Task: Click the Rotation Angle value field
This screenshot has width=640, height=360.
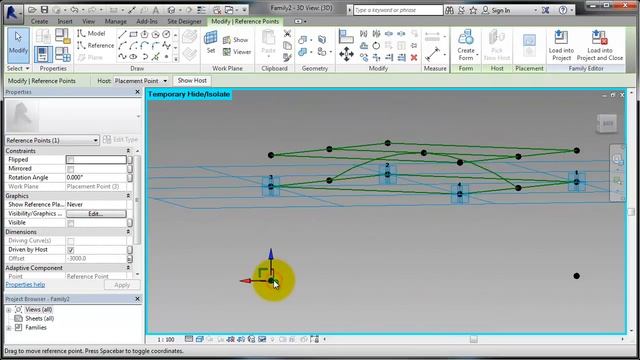Action: (x=96, y=178)
